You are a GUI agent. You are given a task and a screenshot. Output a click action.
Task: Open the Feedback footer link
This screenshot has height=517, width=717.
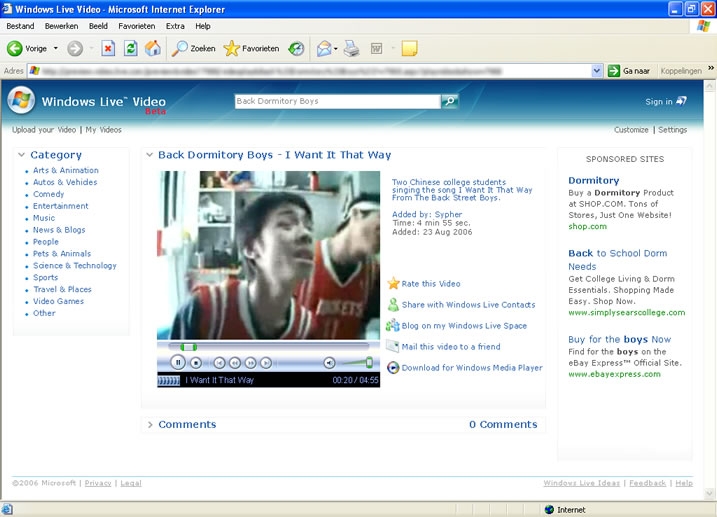pos(647,483)
